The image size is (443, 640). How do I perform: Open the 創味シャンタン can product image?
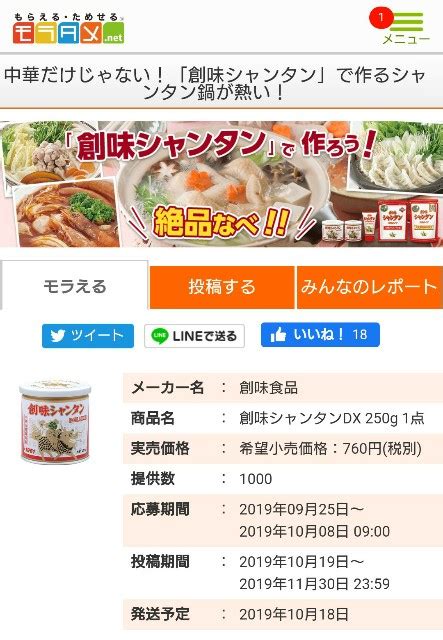(x=55, y=422)
